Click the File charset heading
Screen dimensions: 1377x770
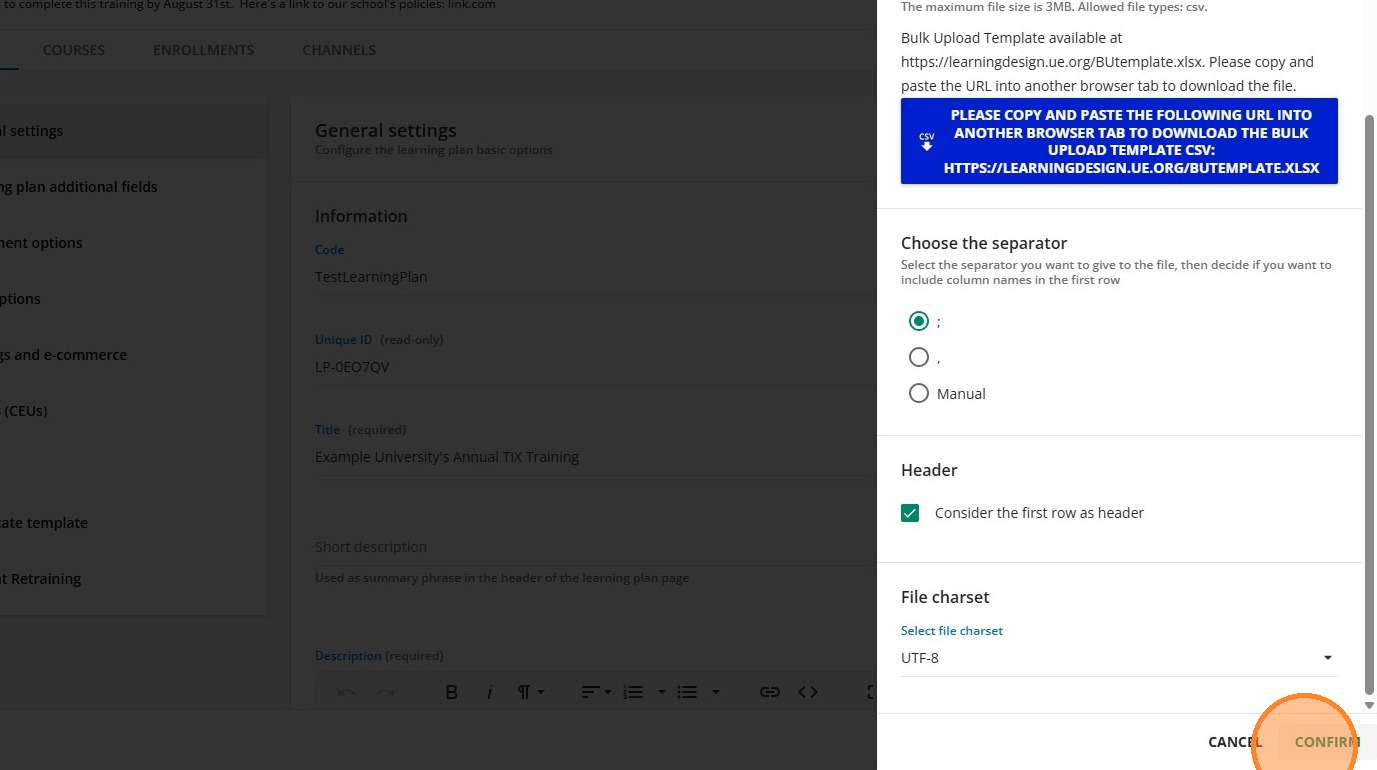(945, 597)
